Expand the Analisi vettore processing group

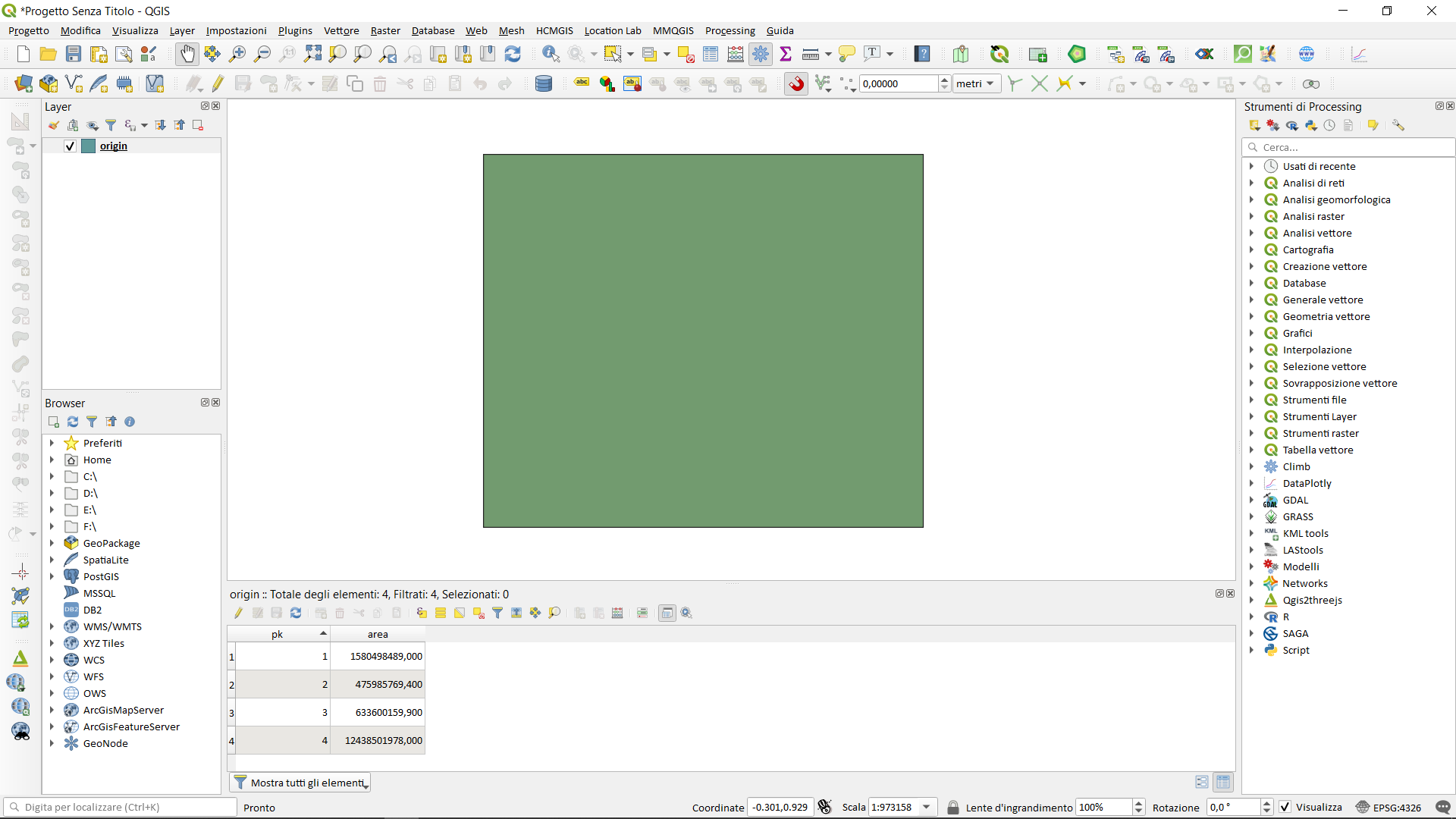pos(1251,233)
